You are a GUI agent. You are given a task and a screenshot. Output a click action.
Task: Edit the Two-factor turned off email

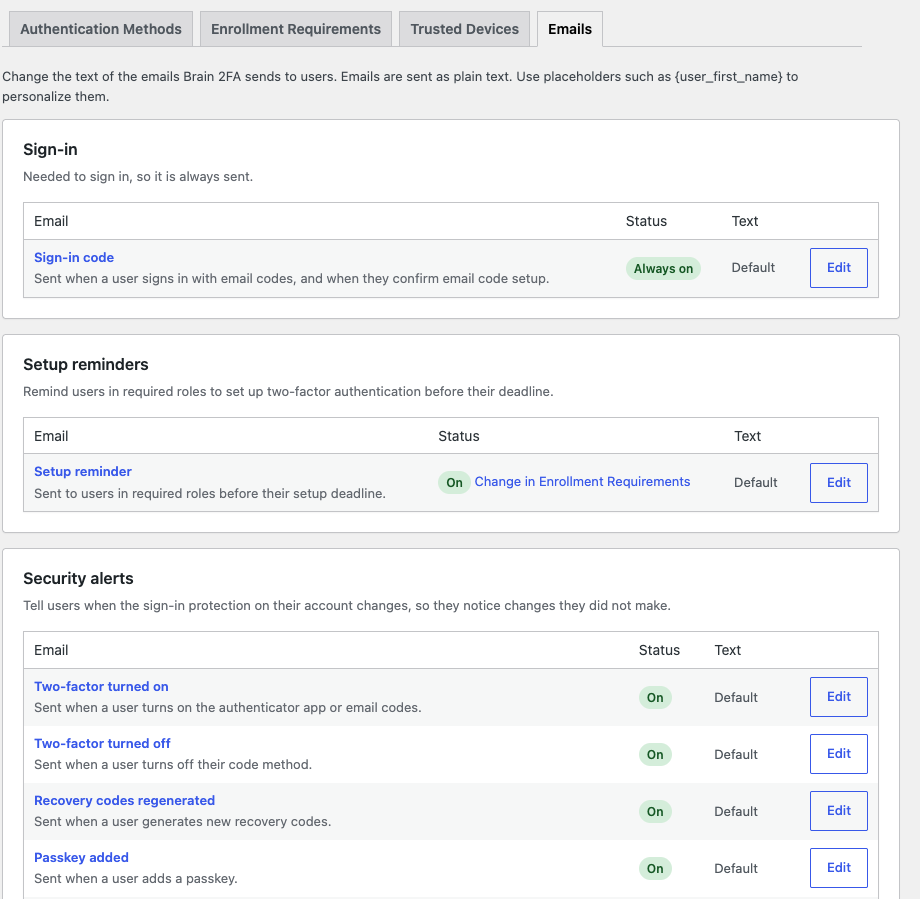[x=838, y=753]
